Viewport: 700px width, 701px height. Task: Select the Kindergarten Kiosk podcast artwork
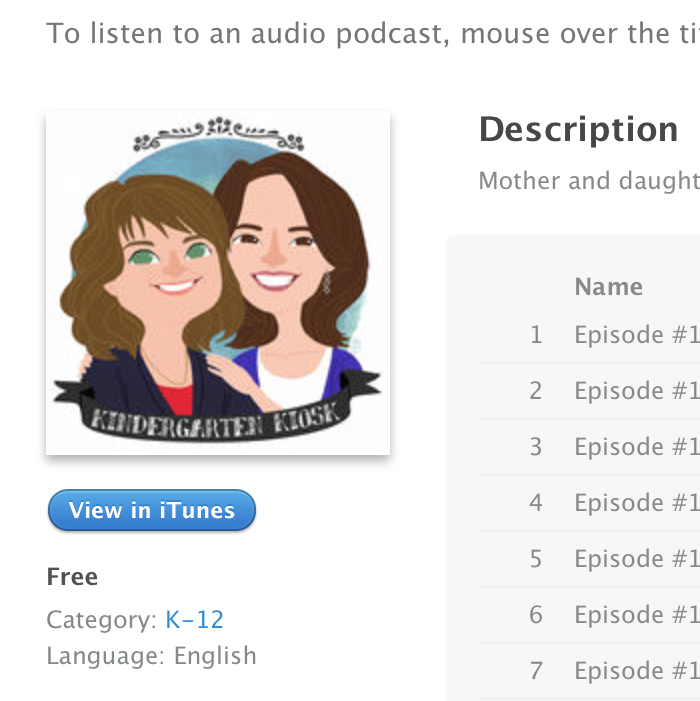(x=218, y=283)
